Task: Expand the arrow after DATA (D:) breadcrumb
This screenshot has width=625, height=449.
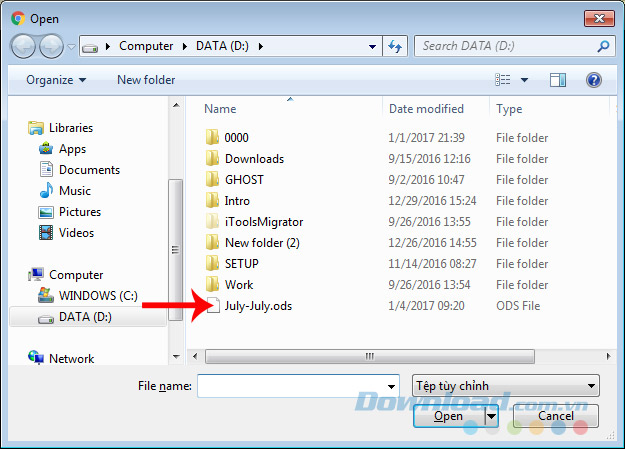Action: tap(261, 47)
